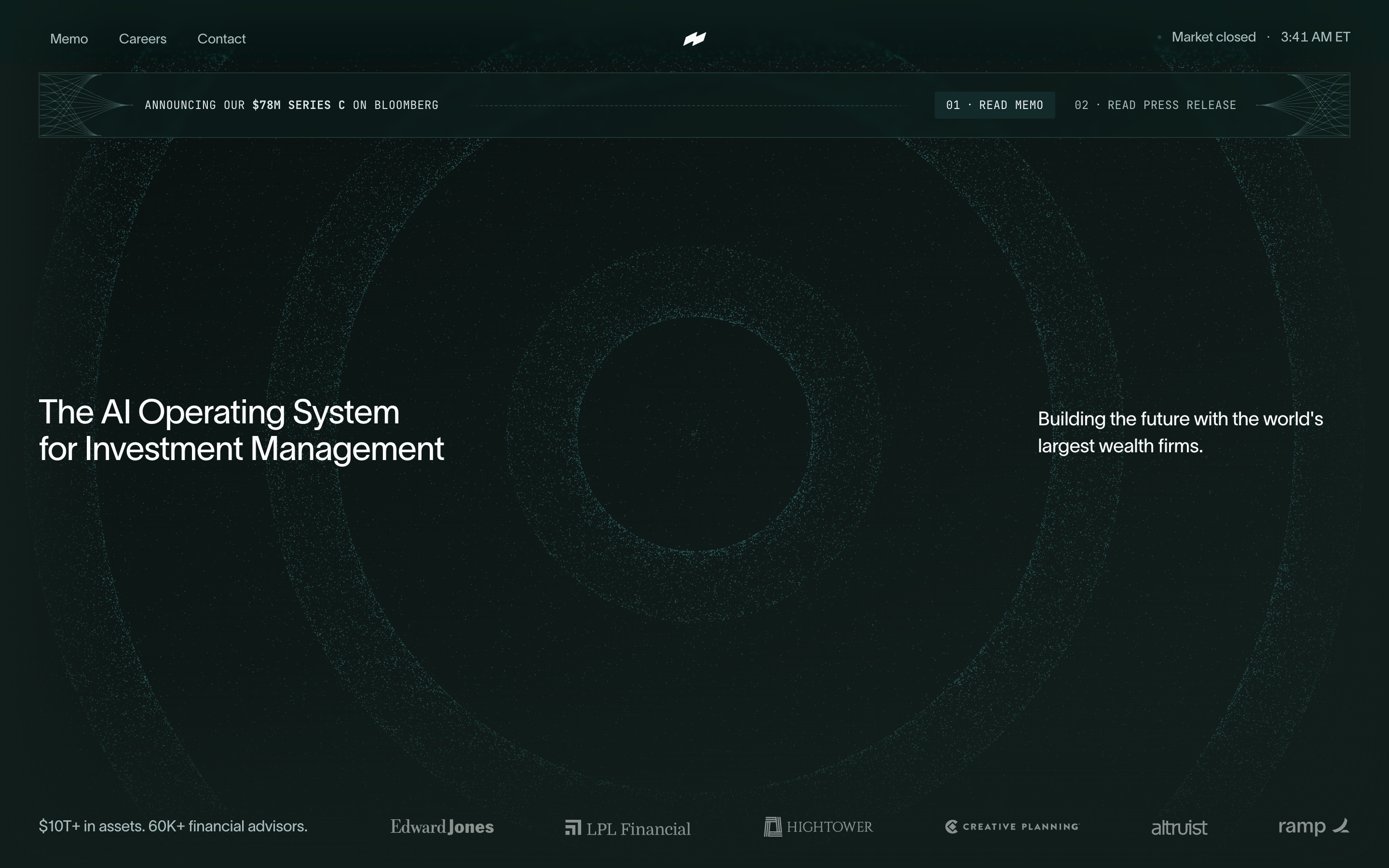Click the Edward Jones logo
This screenshot has height=868, width=1389.
(442, 827)
